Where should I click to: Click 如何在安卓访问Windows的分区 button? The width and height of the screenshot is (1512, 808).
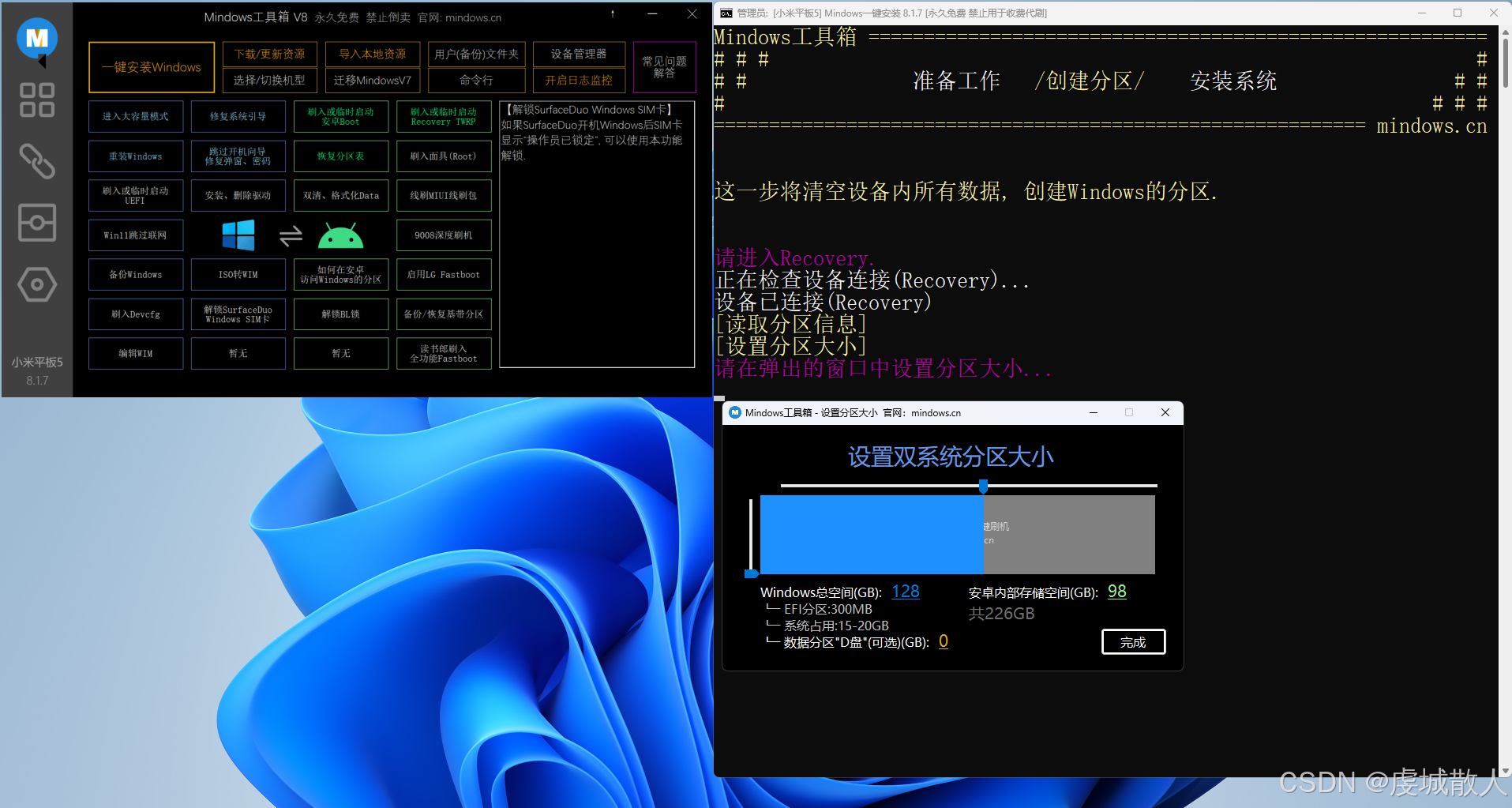point(341,274)
